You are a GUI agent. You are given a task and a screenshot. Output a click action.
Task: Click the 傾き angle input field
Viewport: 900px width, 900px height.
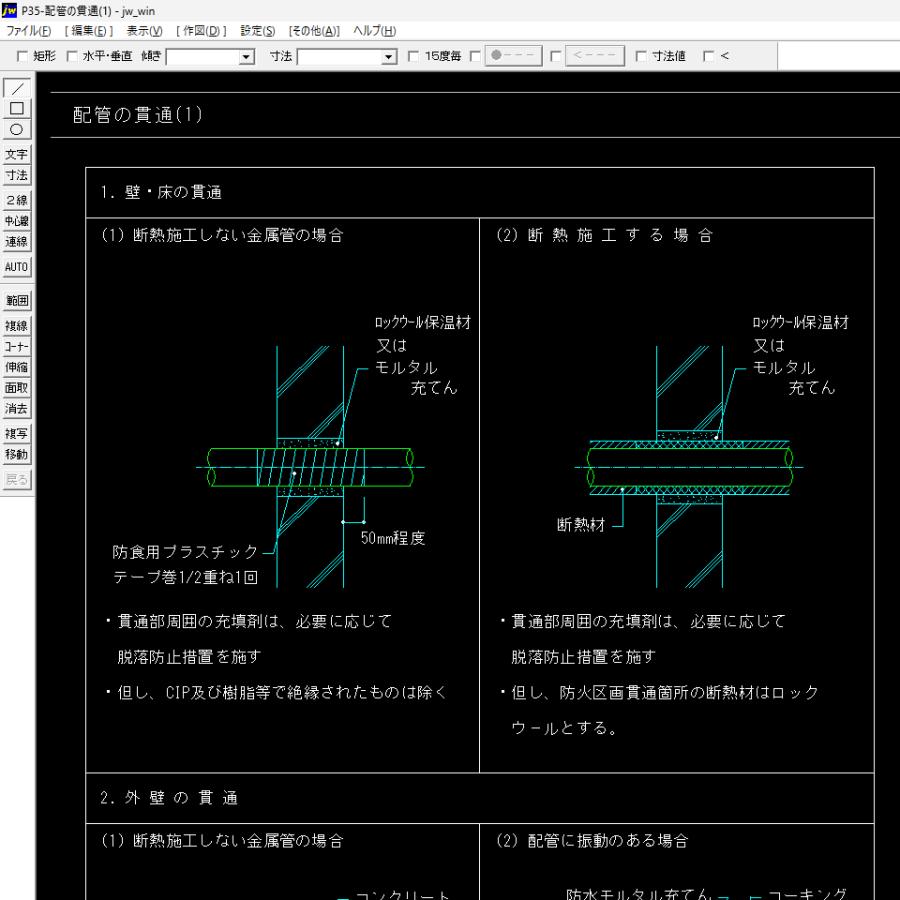pos(204,57)
